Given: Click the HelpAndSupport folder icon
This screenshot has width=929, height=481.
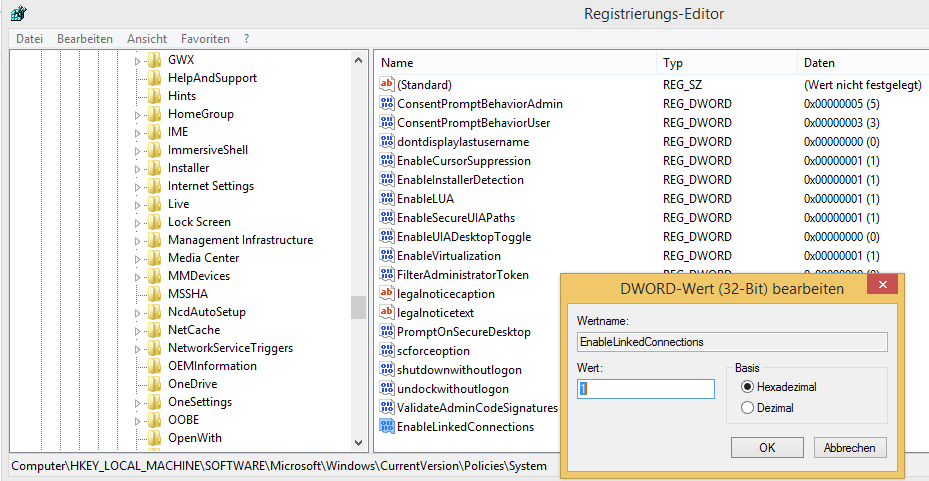Looking at the screenshot, I should click(x=154, y=78).
